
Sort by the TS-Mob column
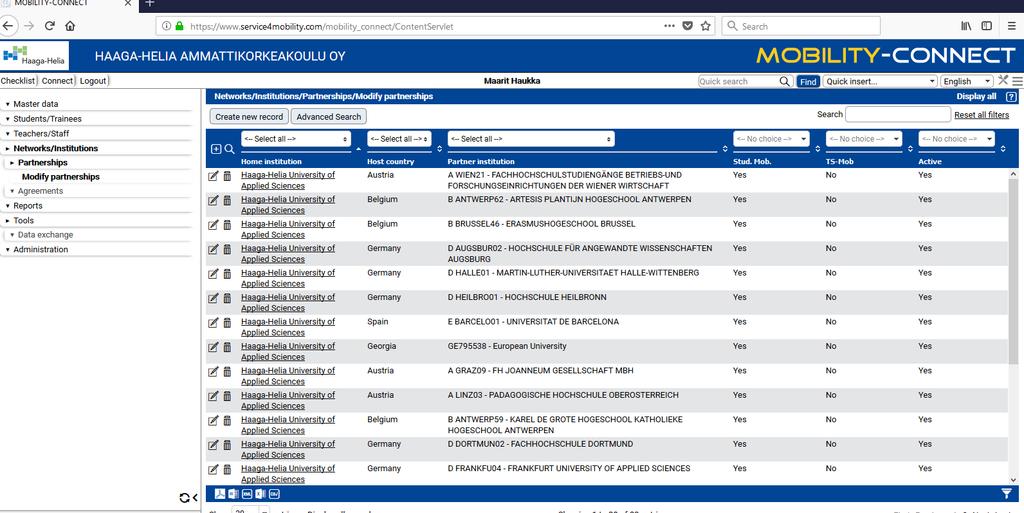click(910, 149)
